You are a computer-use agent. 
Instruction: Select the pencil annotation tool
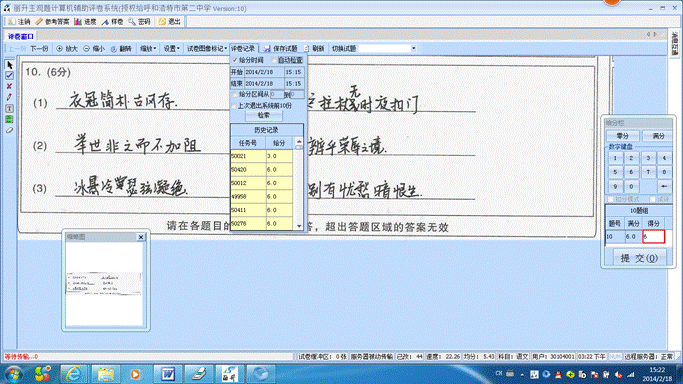coord(9,97)
